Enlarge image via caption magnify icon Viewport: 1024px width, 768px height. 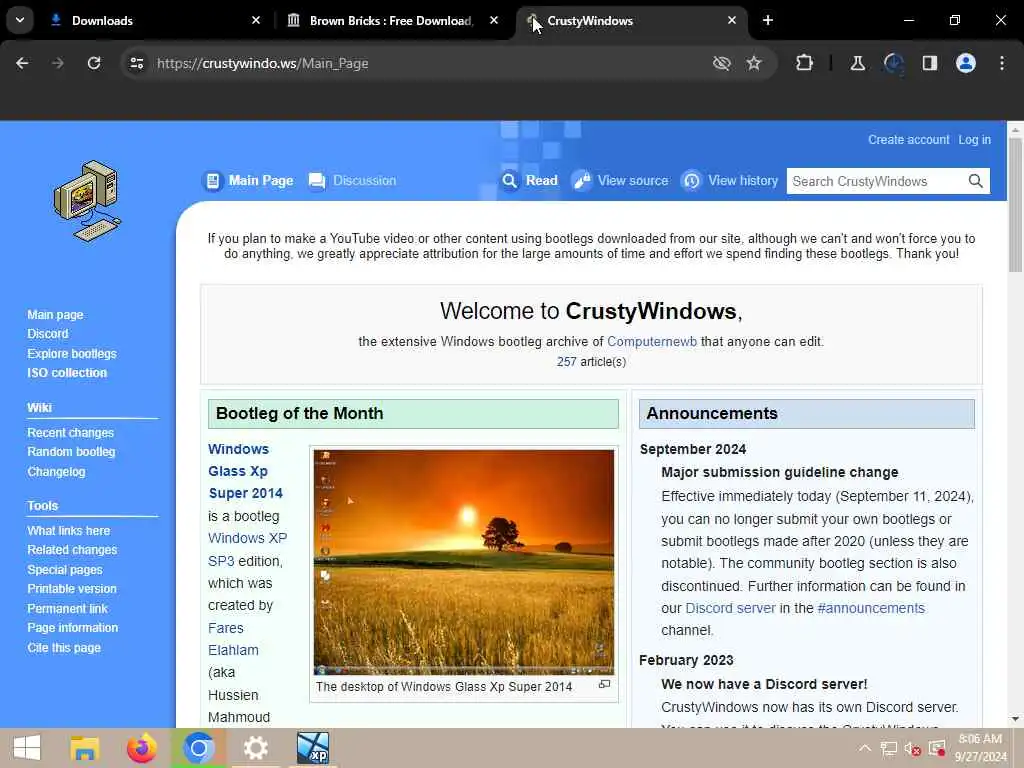pos(605,684)
